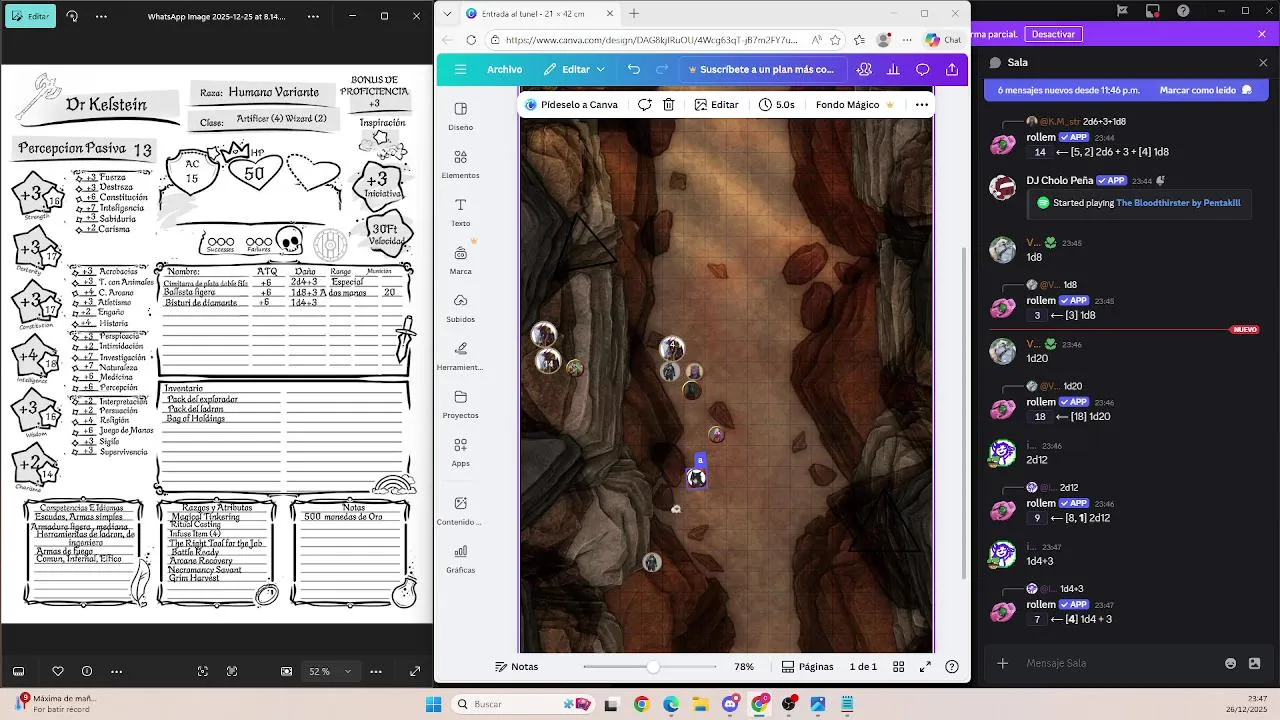Toggle the Notas panel in Canva
Viewport: 1280px width, 720px height.
pyautogui.click(x=517, y=667)
